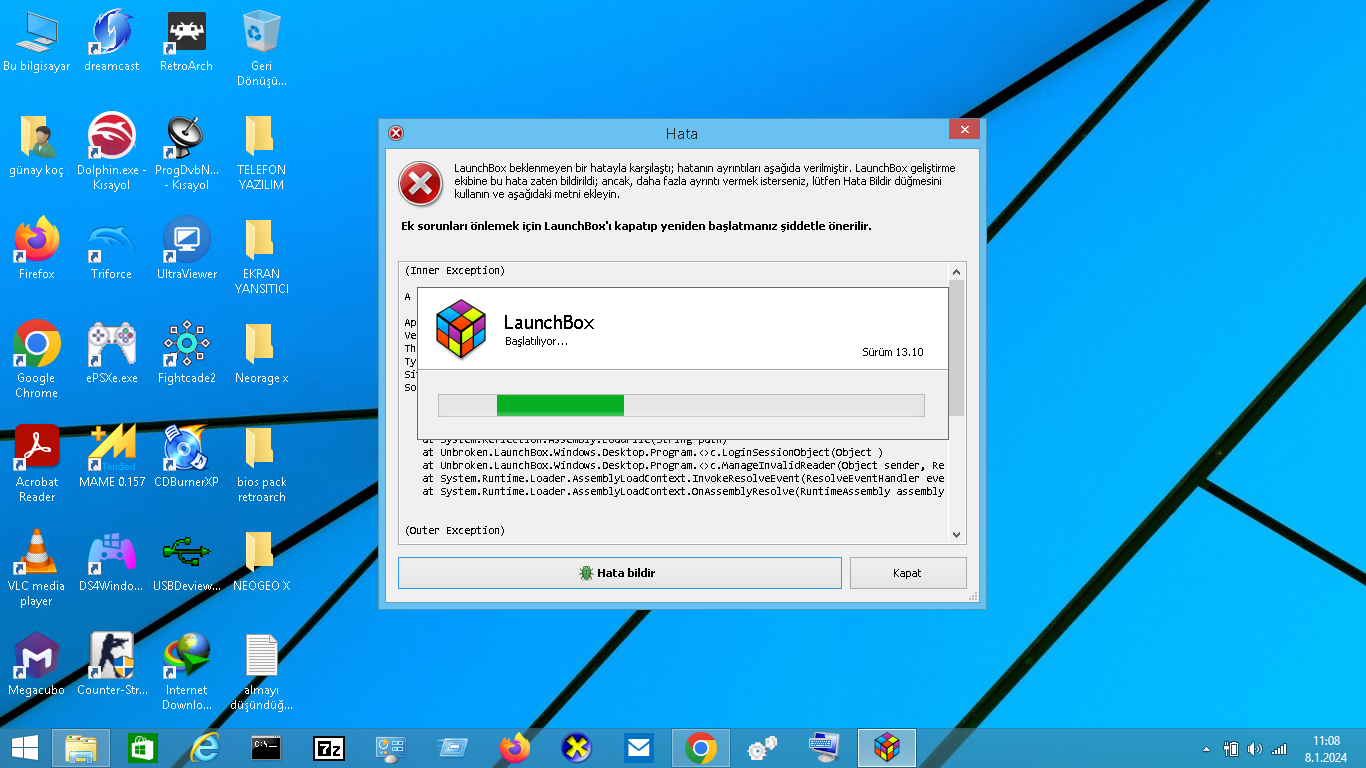Viewport: 1366px width, 768px height.
Task: Click the scroll up arrow in error details
Action: click(x=956, y=272)
